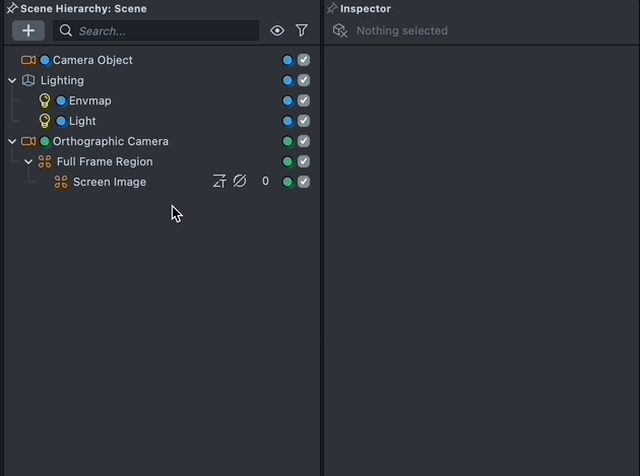Click the Envmap light bulb icon

[x=44, y=101]
